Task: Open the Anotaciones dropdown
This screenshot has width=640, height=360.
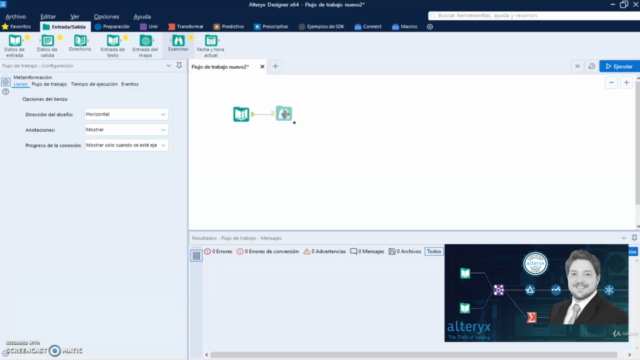Action: (x=126, y=130)
